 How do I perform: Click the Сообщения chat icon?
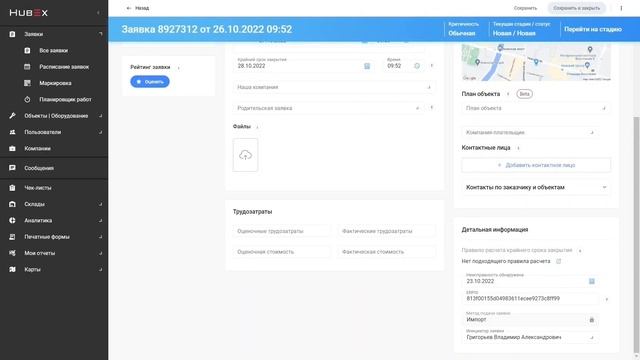(x=12, y=168)
